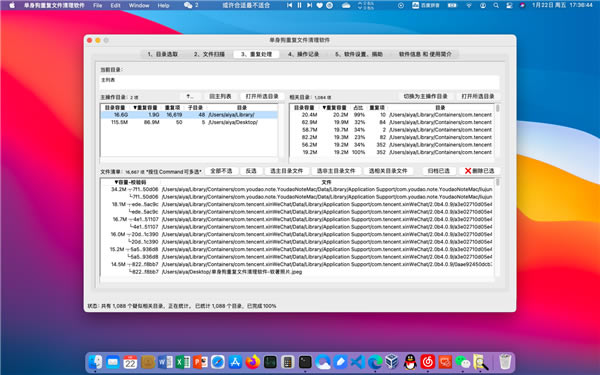Sort main directory list by 重复容量 header
The width and height of the screenshot is (600, 375).
[x=145, y=108]
